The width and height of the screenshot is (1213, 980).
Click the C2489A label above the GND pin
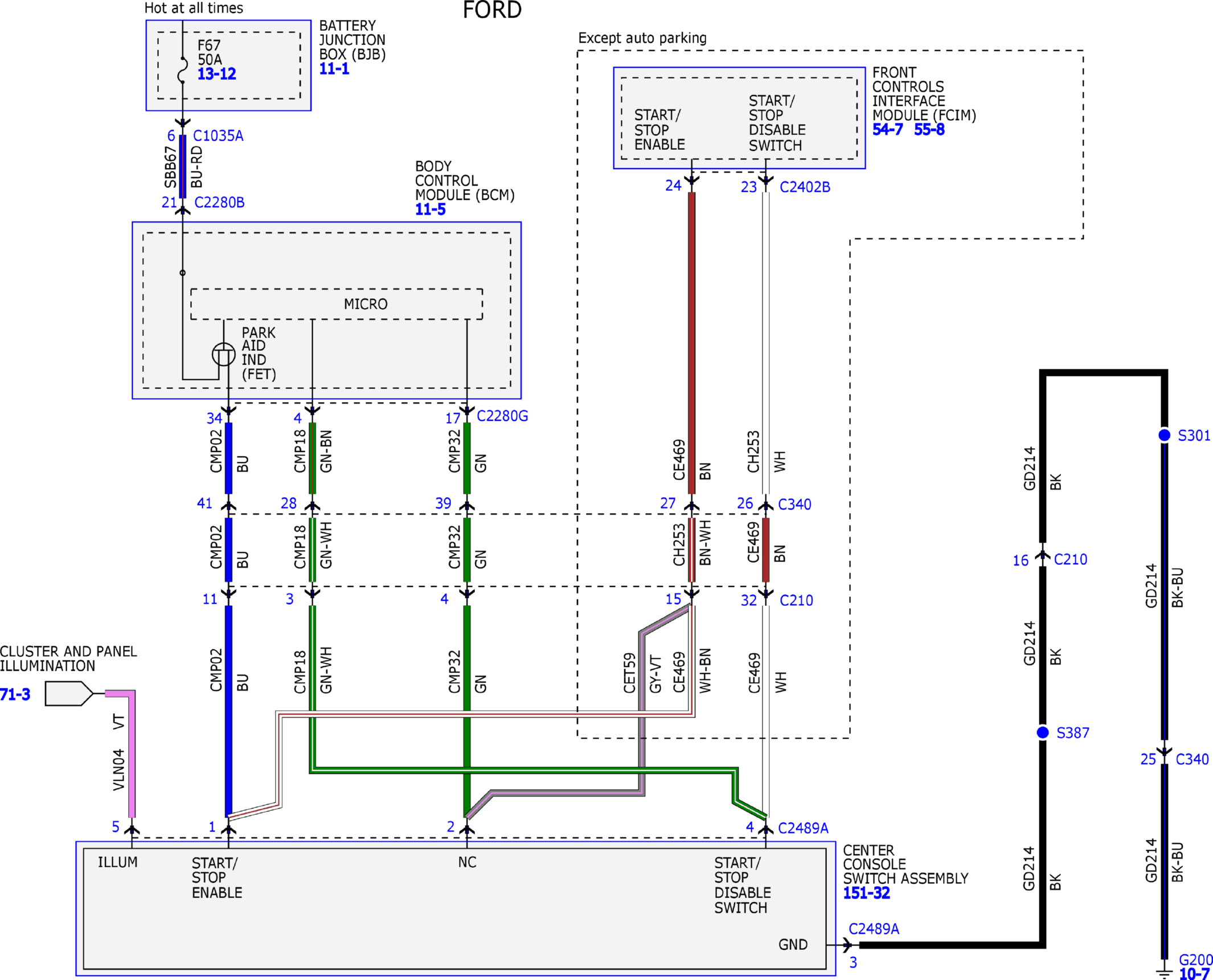tap(874, 929)
